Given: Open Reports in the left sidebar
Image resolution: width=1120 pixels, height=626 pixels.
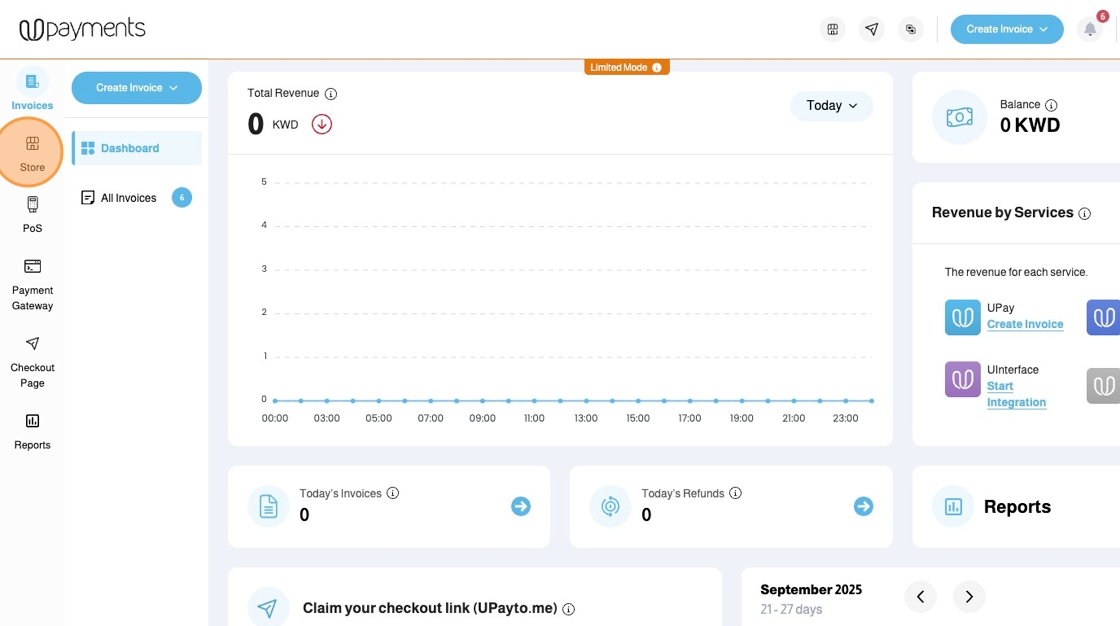Looking at the screenshot, I should [x=32, y=432].
